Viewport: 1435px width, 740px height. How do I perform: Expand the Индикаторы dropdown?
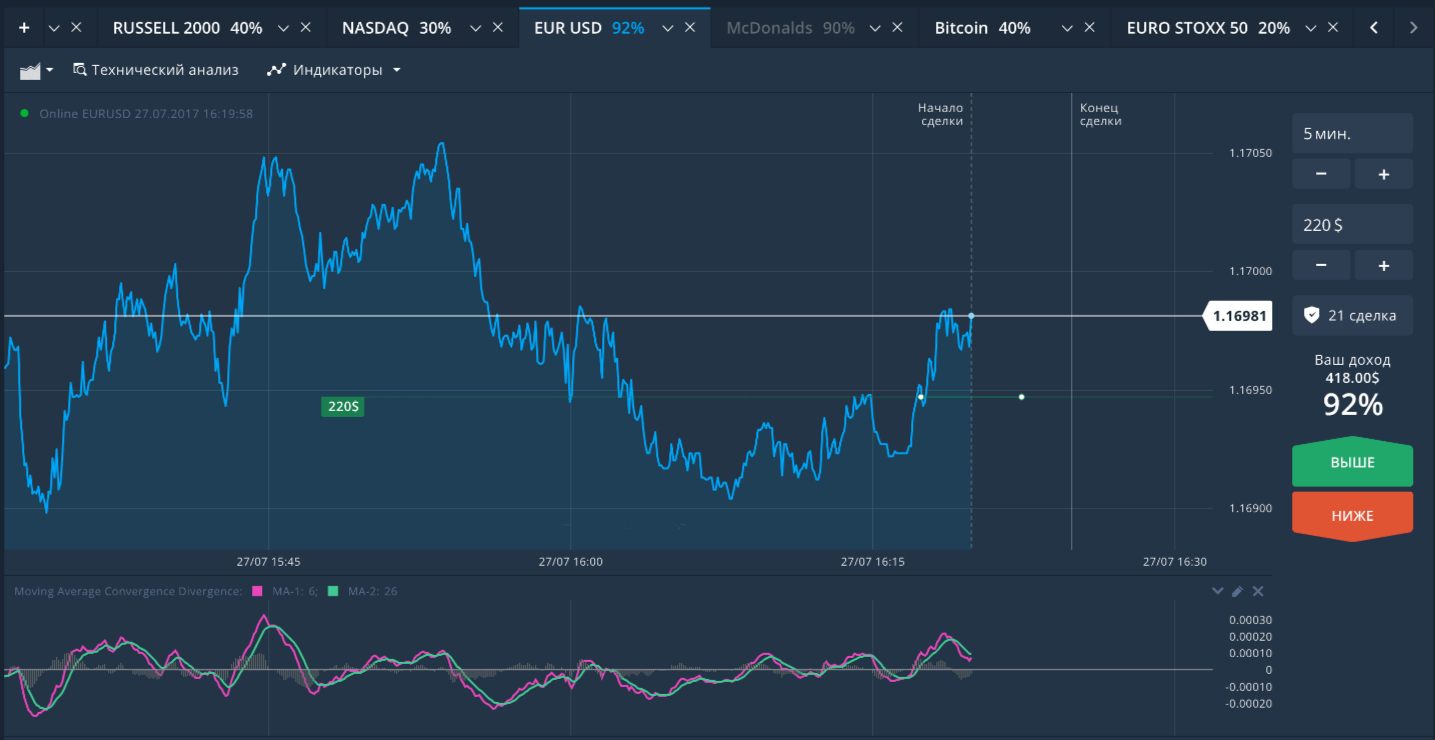[x=334, y=70]
